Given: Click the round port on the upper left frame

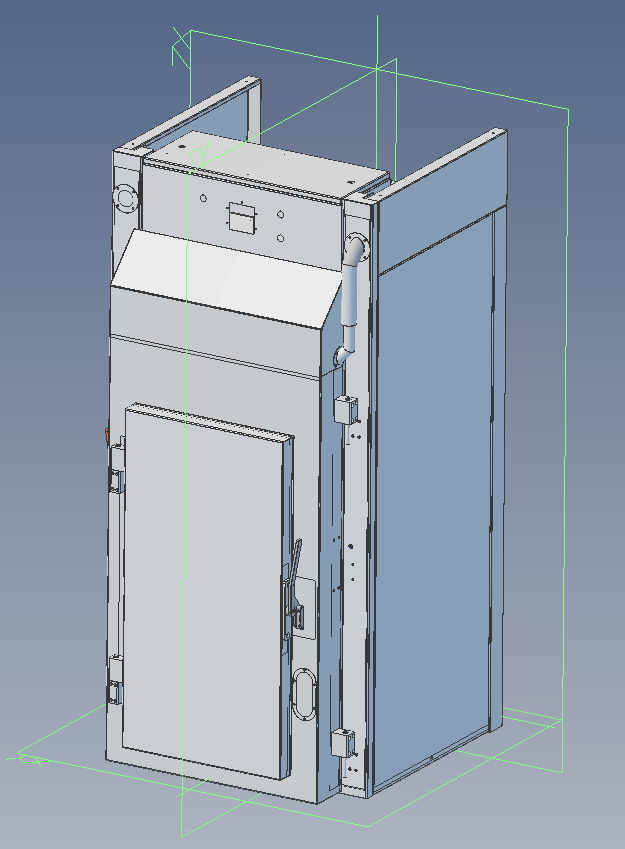Looking at the screenshot, I should [x=125, y=198].
